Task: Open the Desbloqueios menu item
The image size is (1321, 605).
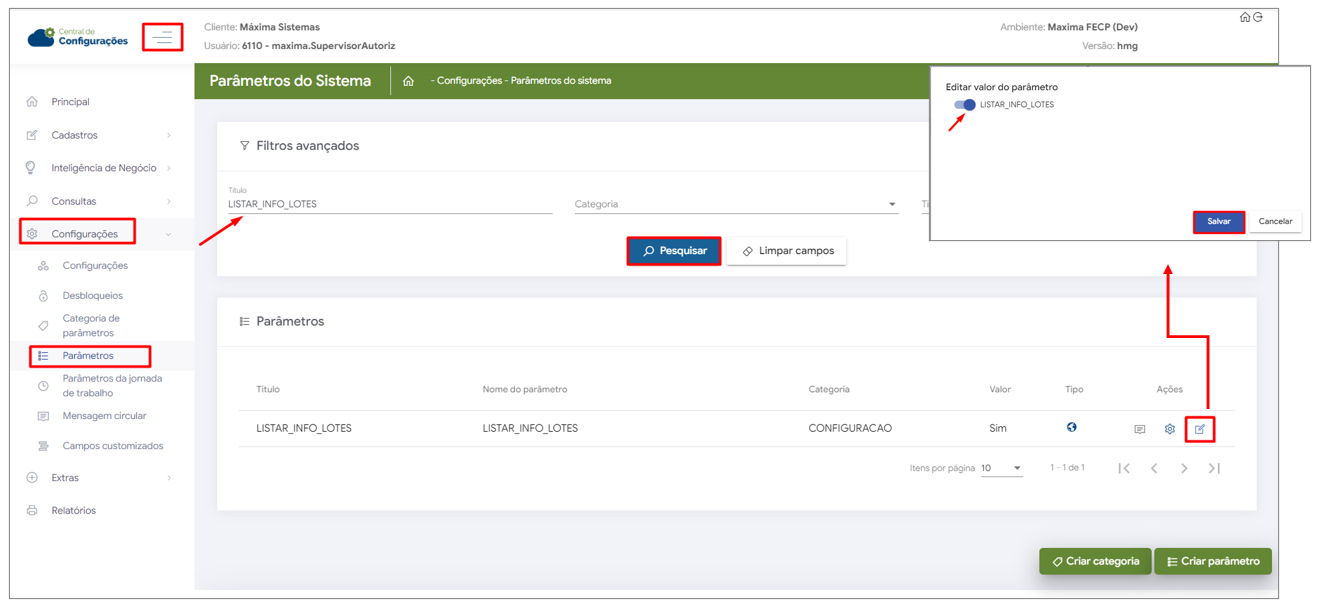Action: 93,296
